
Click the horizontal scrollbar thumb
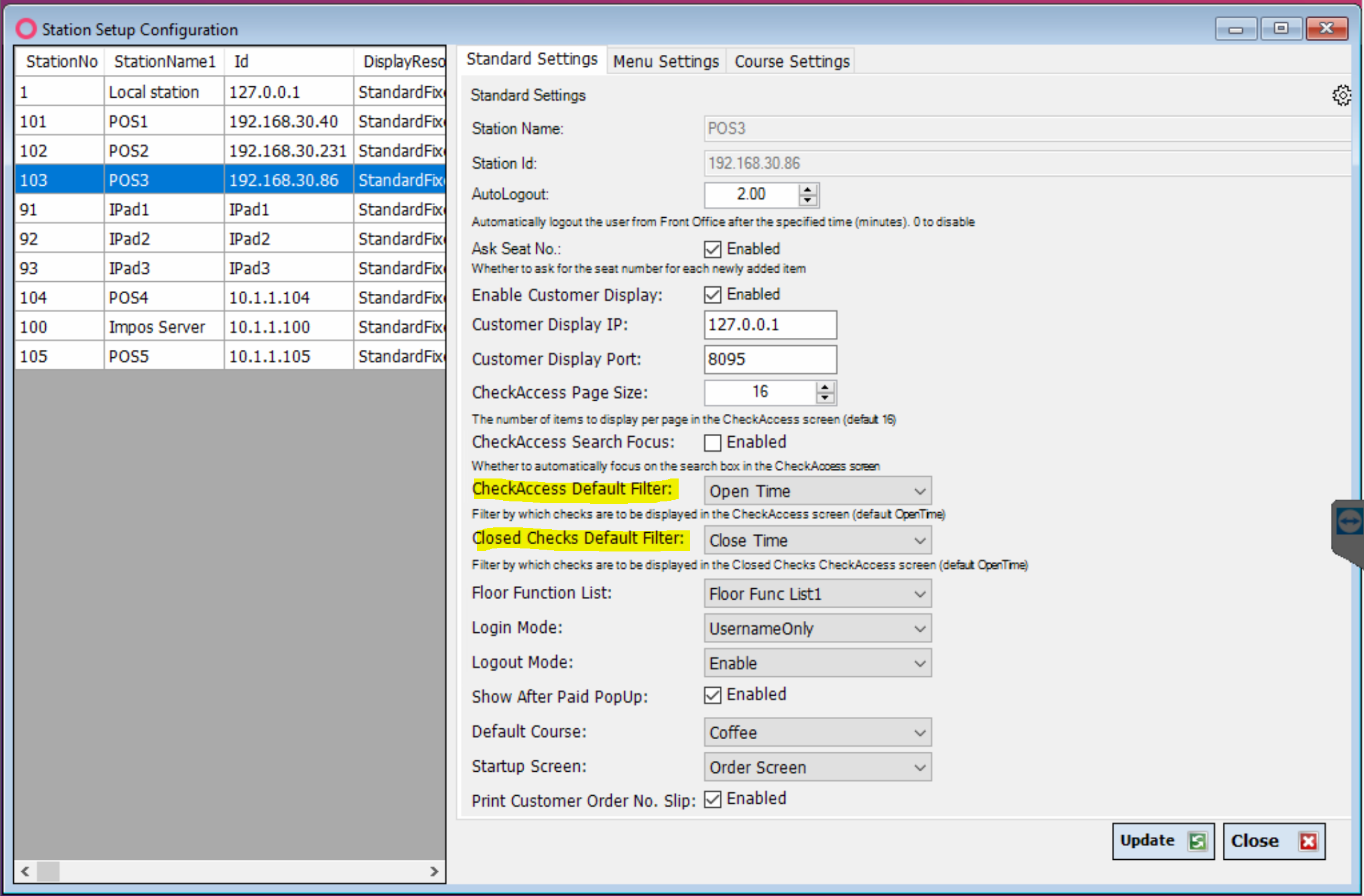pos(48,871)
